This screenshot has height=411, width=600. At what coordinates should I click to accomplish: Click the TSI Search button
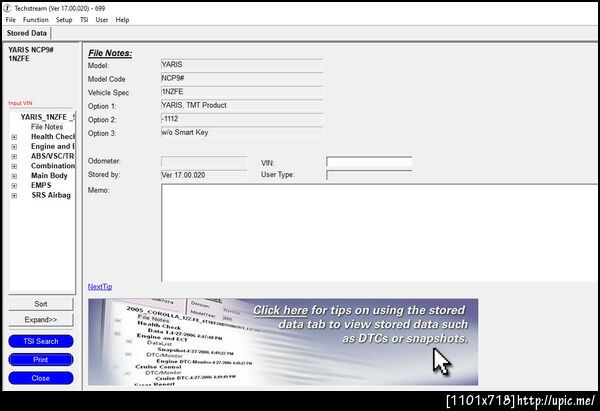coord(41,341)
